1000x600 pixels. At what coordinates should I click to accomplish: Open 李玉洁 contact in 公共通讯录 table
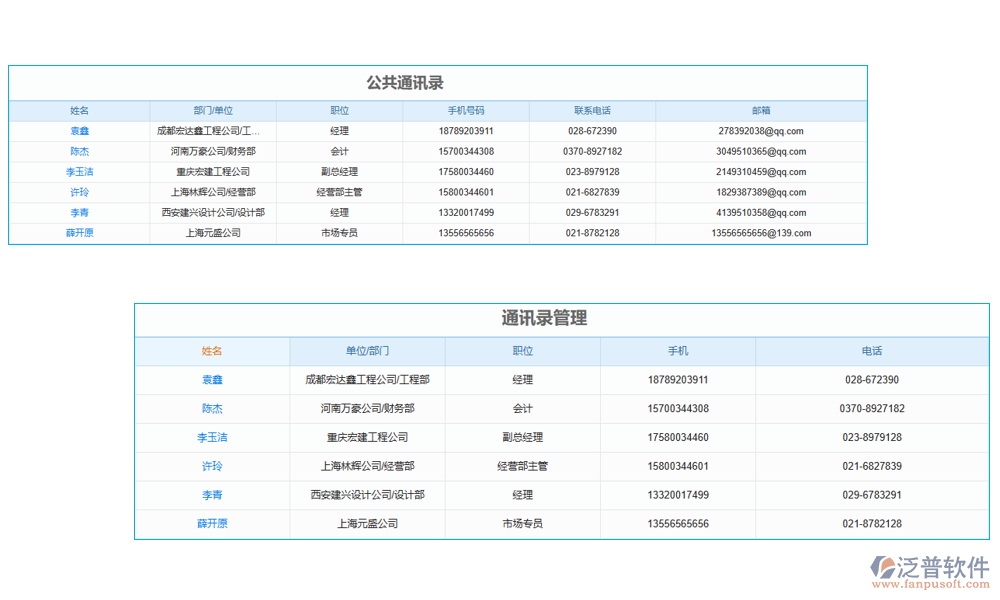(79, 171)
